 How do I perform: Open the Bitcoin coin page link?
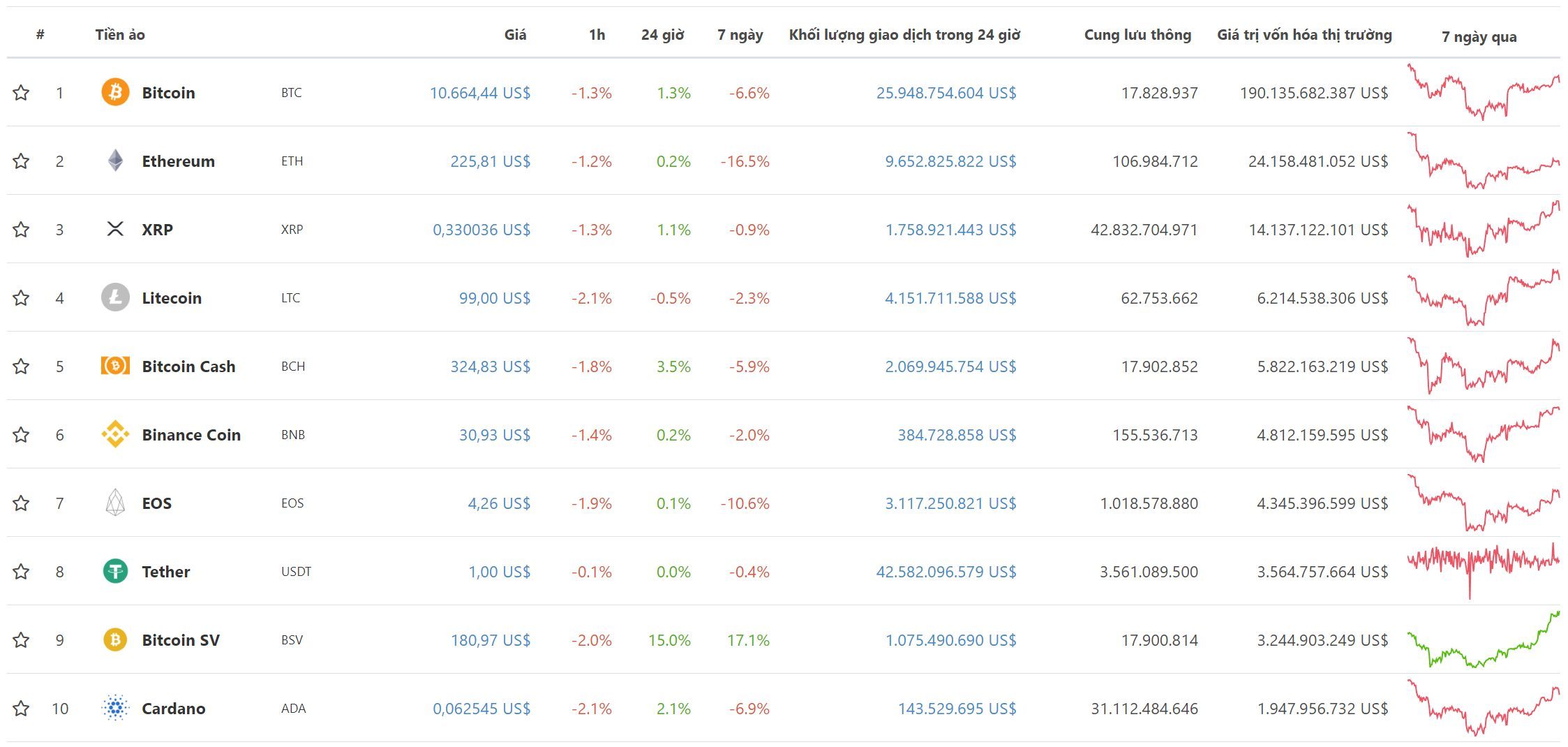[x=168, y=92]
